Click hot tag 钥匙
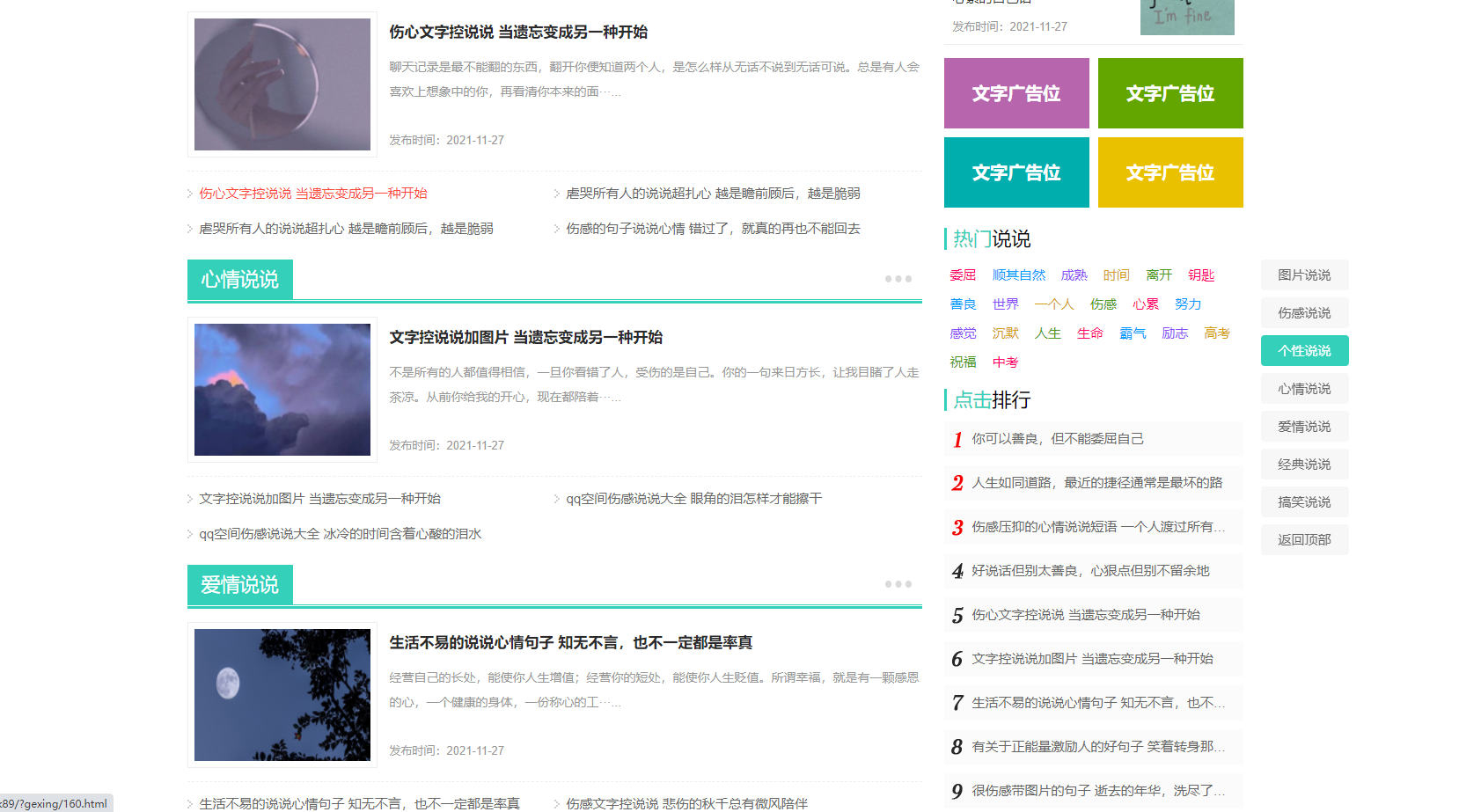The width and height of the screenshot is (1459, 812). [1201, 274]
